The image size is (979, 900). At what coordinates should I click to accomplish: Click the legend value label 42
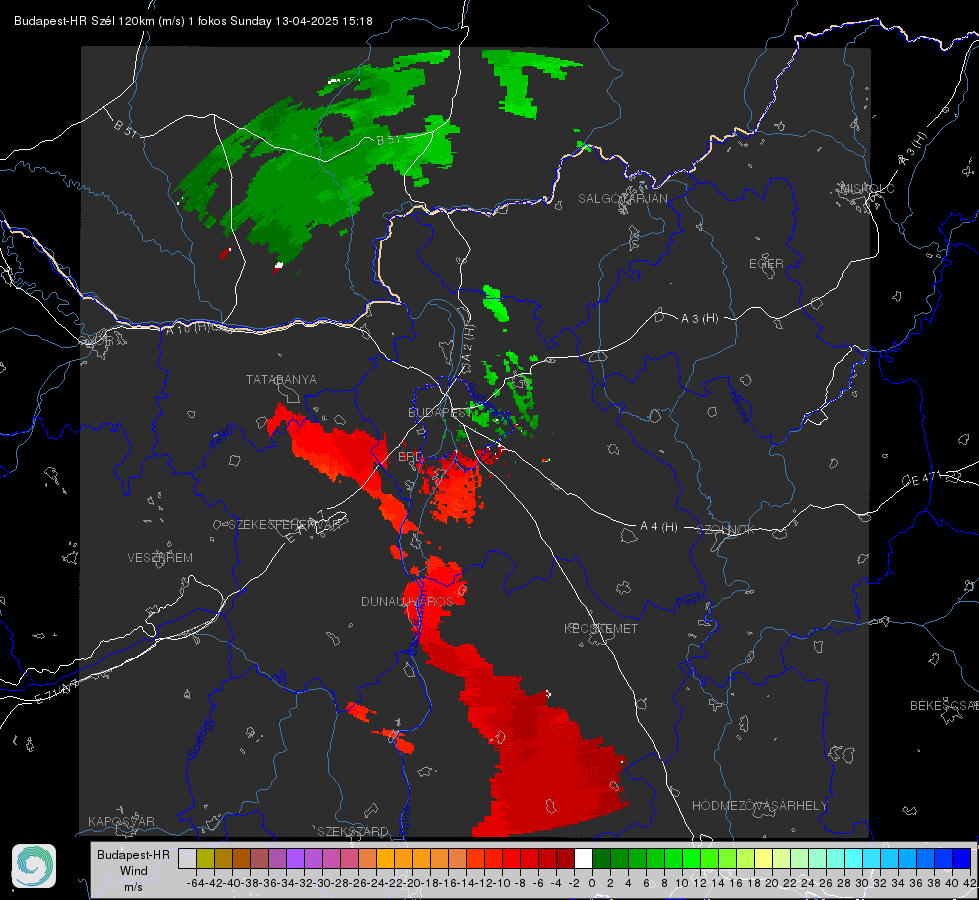969,883
